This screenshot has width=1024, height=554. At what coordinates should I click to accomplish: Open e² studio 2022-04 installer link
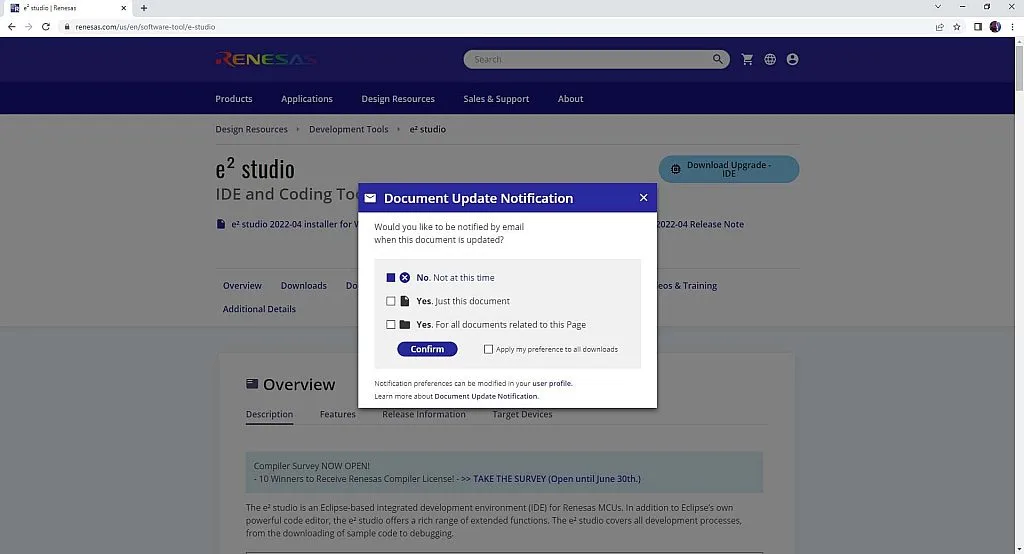(295, 224)
